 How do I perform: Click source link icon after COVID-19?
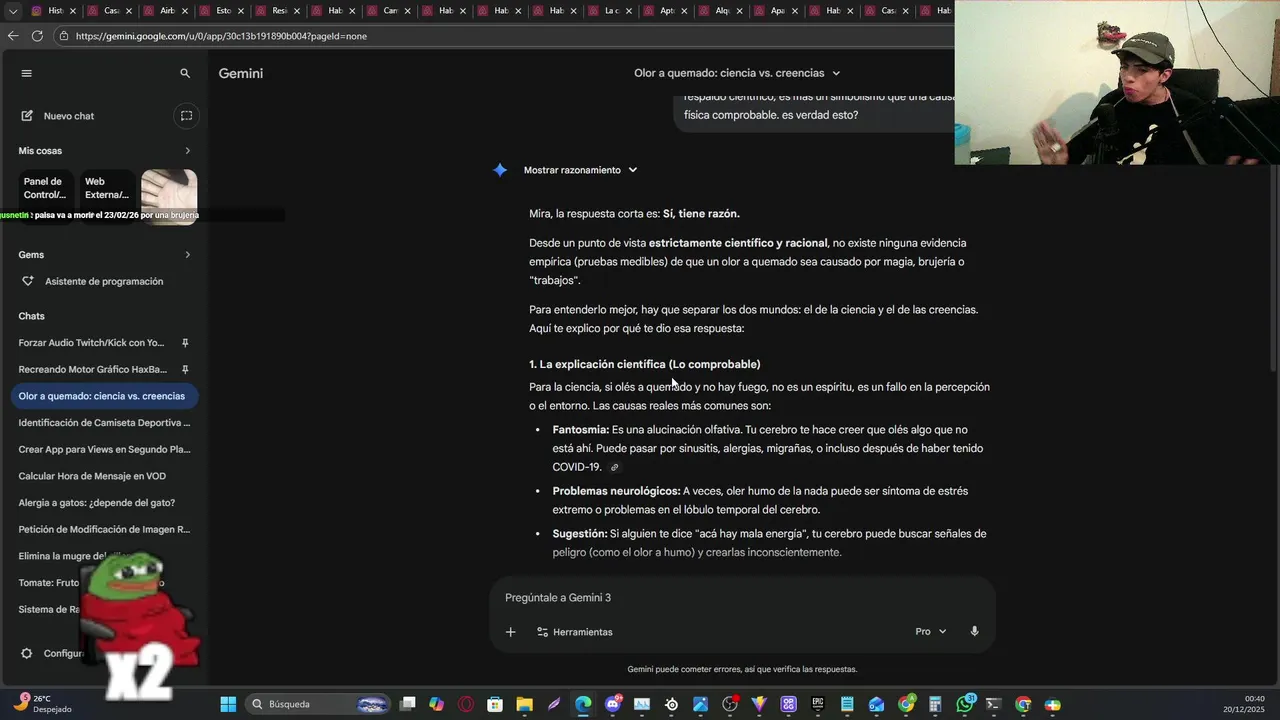(615, 467)
